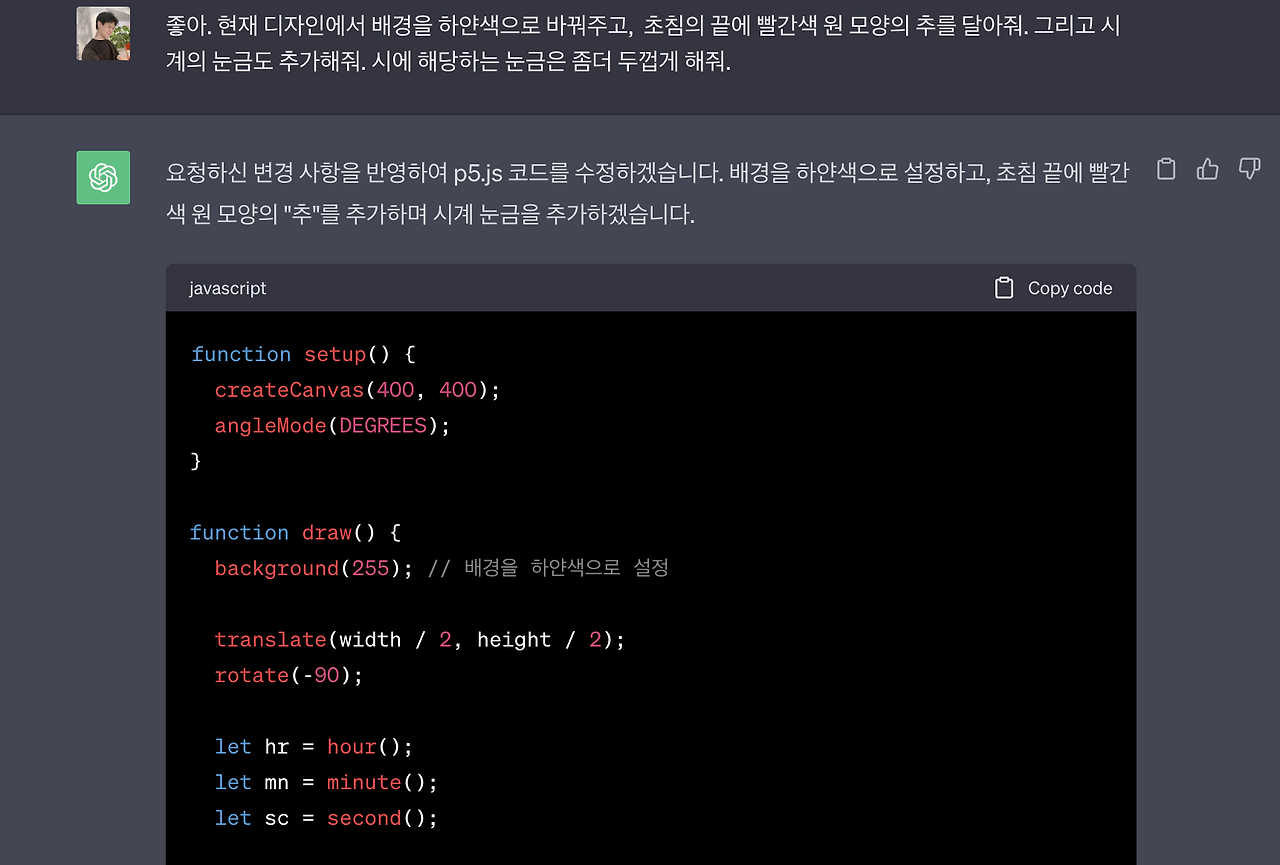Click the user profile avatar

point(103,33)
